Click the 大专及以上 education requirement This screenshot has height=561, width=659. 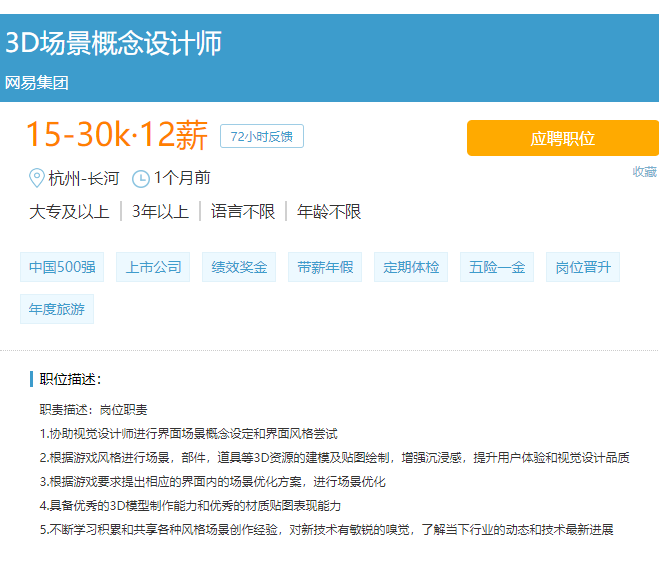(69, 211)
